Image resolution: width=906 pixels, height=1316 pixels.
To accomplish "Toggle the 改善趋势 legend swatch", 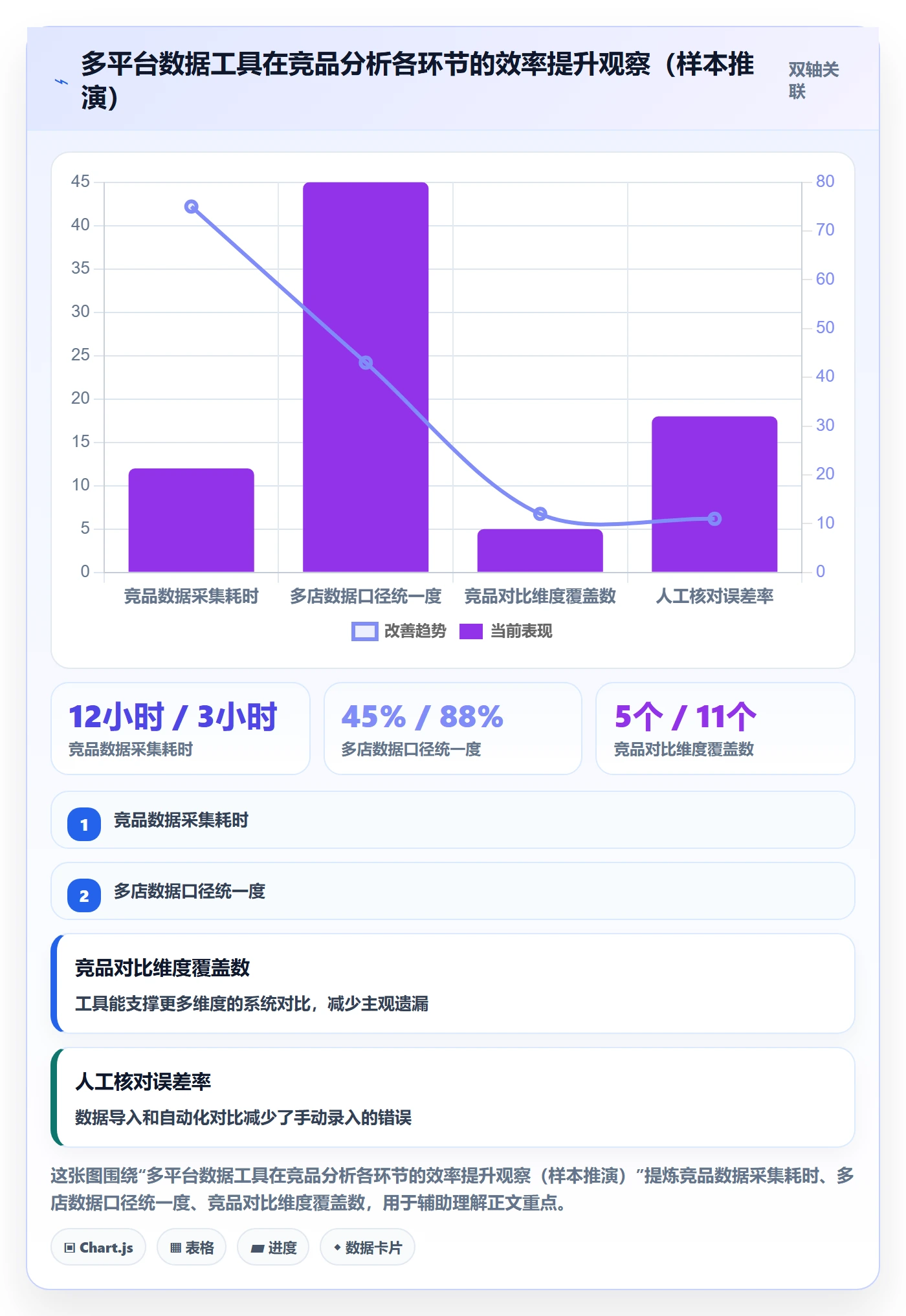I will (x=364, y=631).
